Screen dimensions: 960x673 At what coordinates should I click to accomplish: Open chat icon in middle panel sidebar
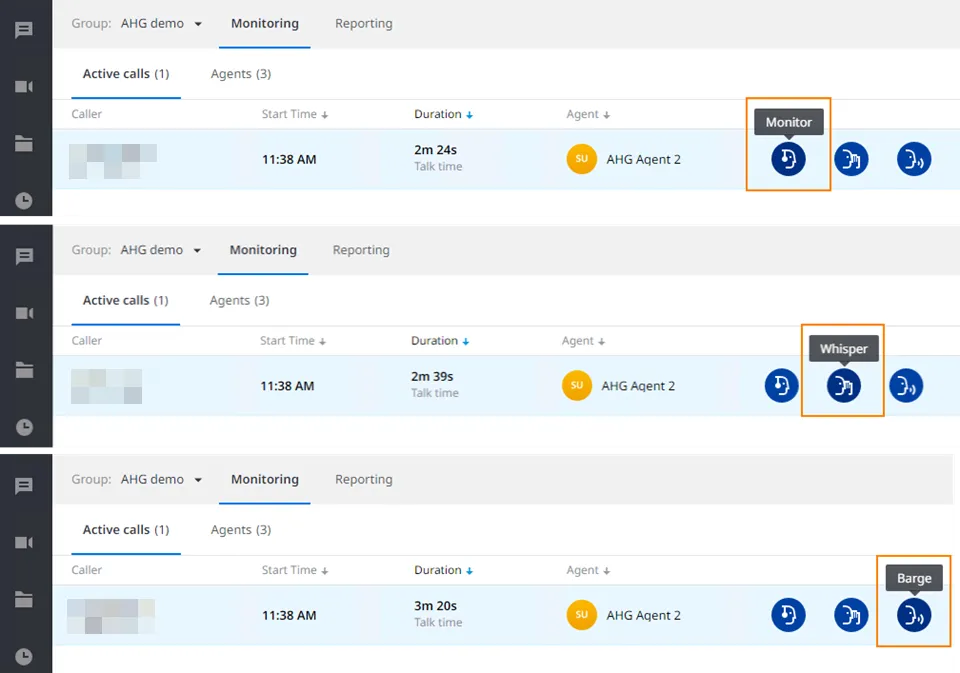coord(24,256)
